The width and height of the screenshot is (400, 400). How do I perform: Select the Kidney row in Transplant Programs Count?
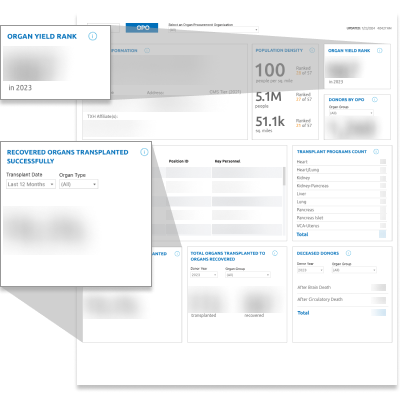(x=341, y=178)
